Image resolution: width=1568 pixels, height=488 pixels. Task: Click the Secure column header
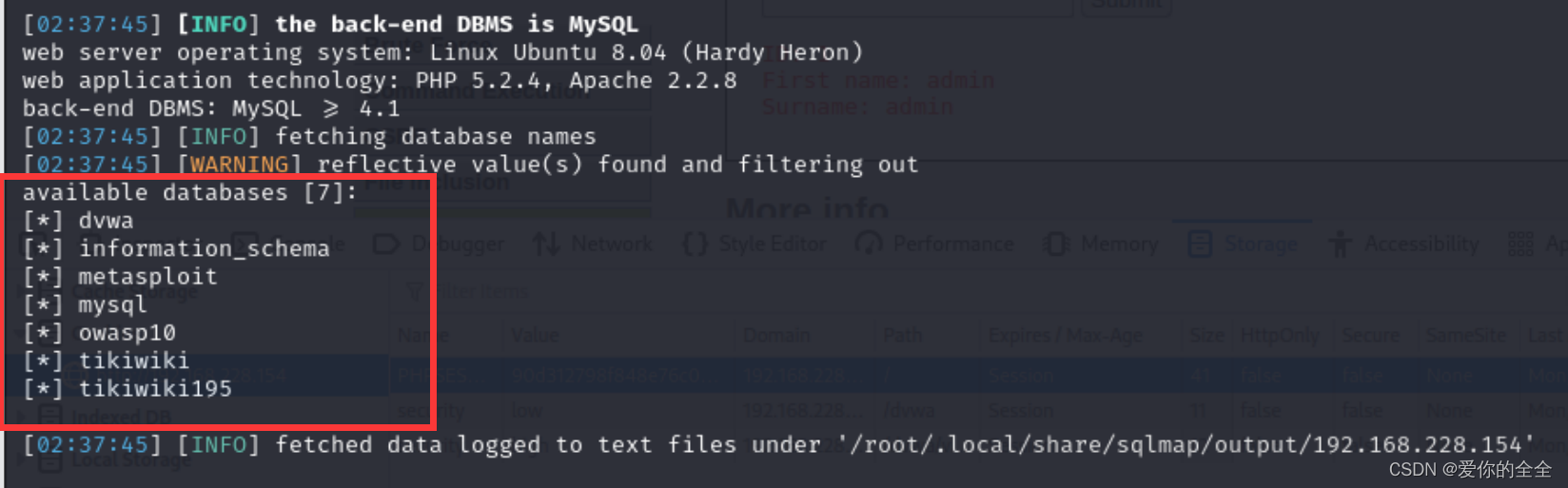coord(1370,335)
